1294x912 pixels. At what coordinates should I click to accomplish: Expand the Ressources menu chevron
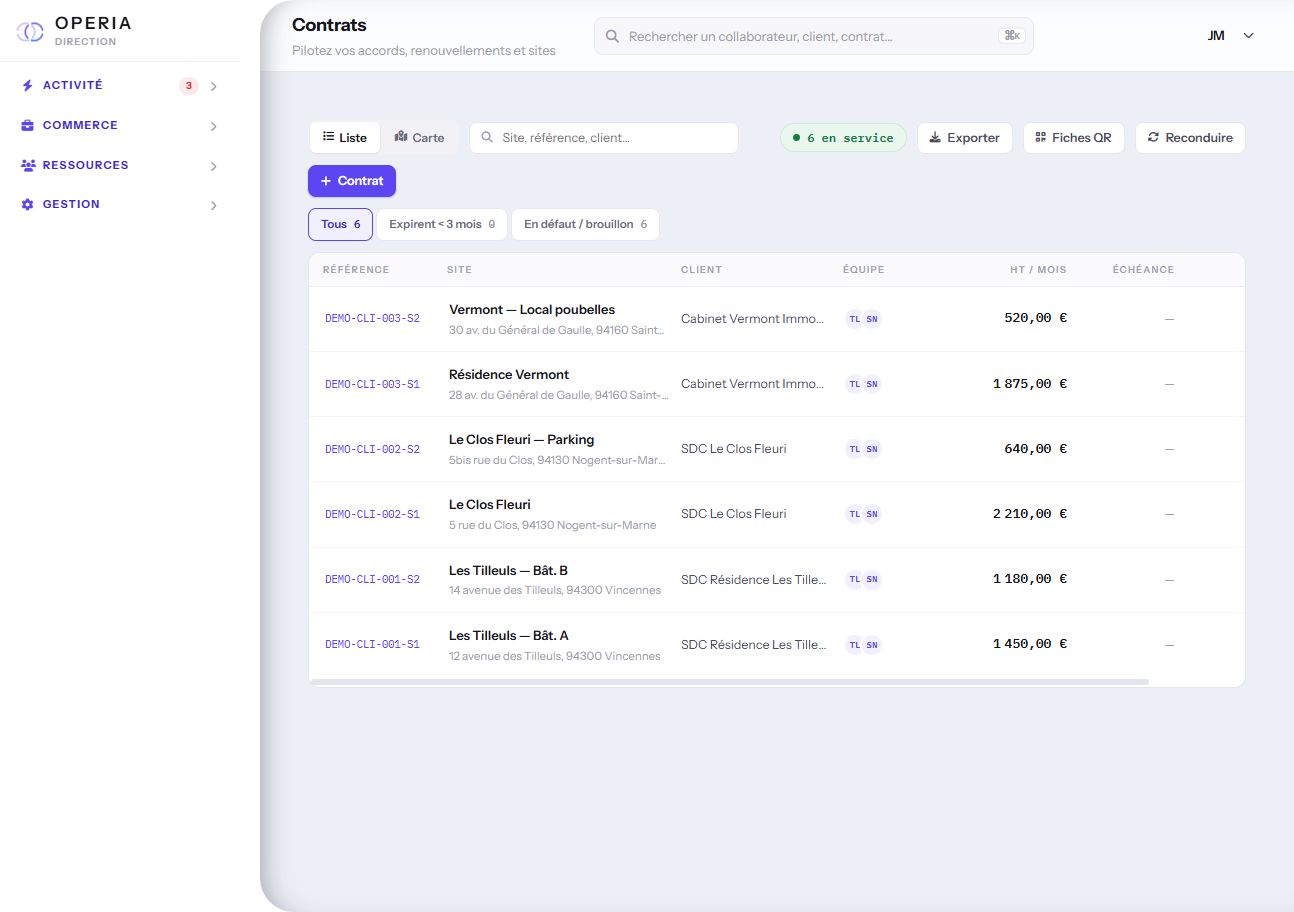[213, 166]
